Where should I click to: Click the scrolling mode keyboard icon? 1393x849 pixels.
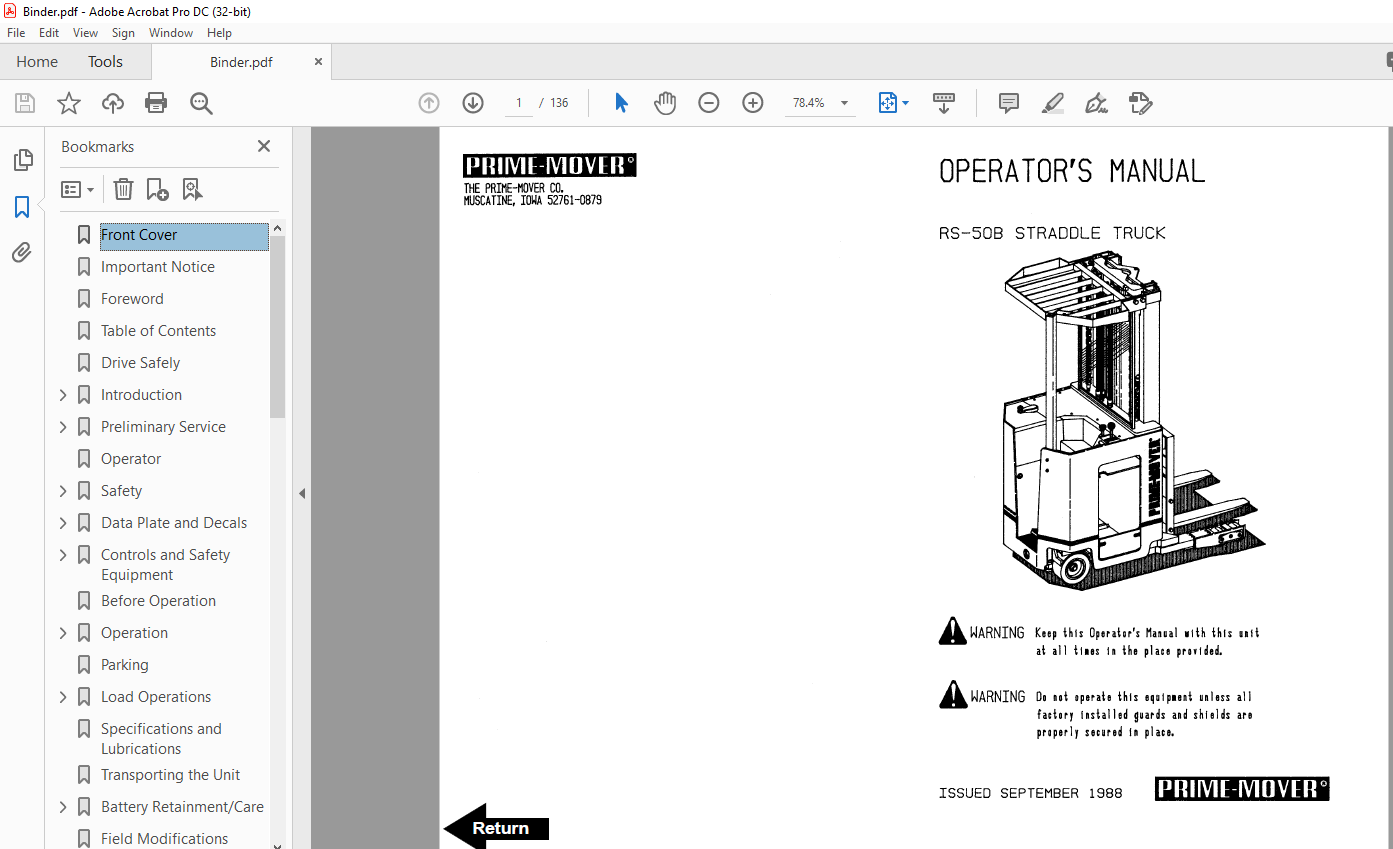[944, 103]
